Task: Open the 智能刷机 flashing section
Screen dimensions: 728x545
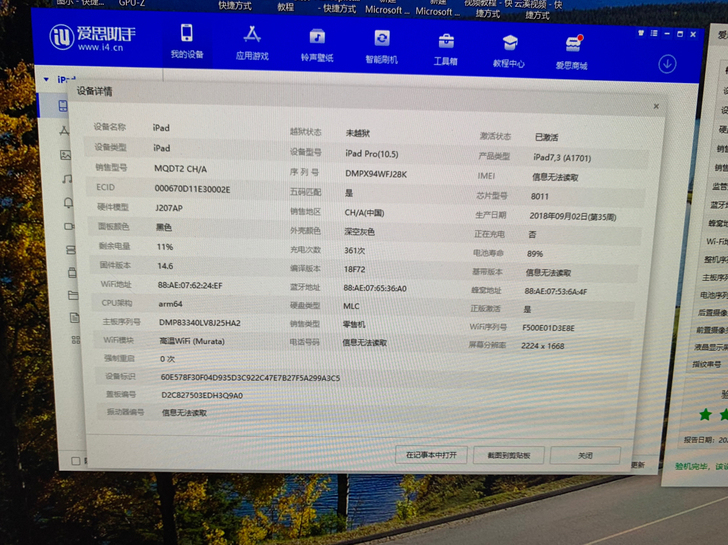Action: pos(382,47)
